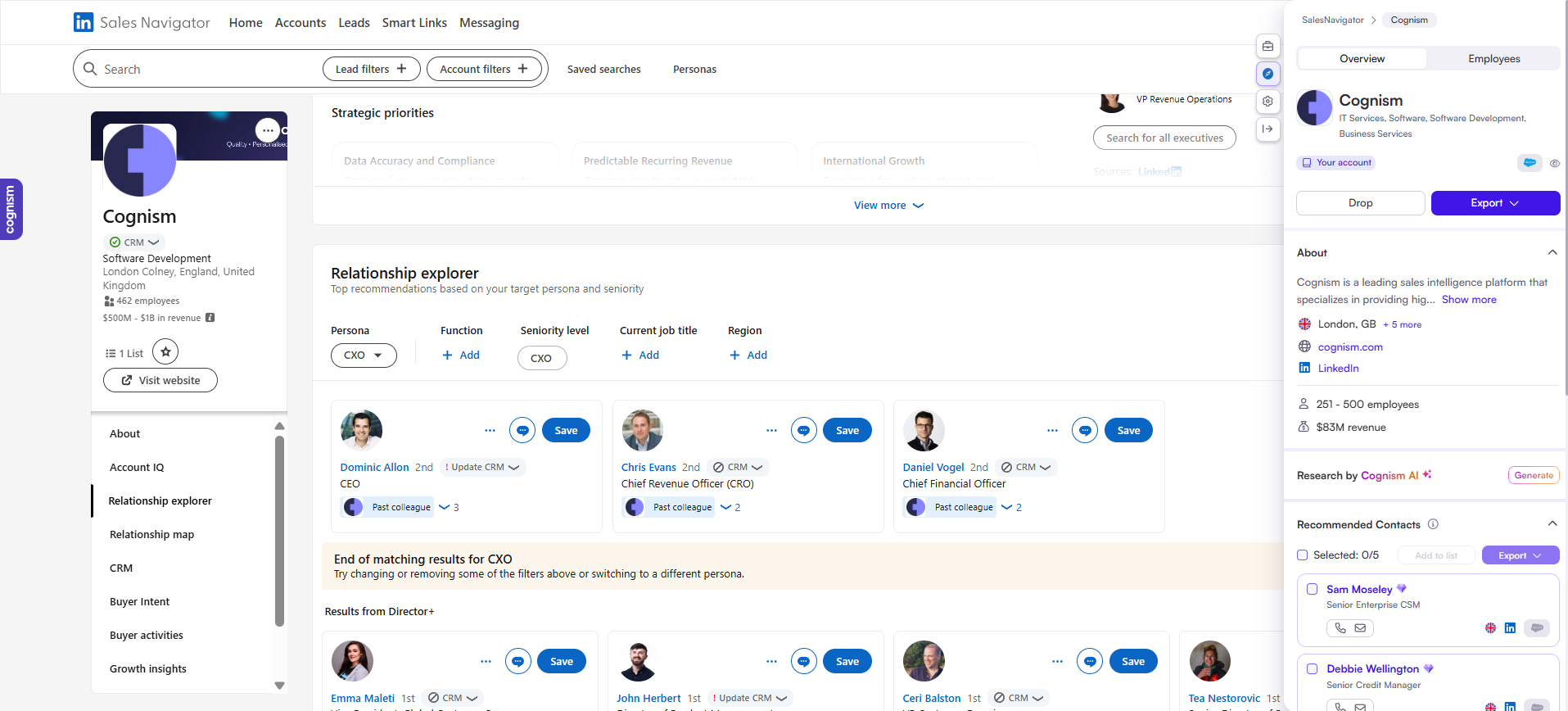Open the message icon on Dominic Allon's card
Image resolution: width=1568 pixels, height=711 pixels.
[x=522, y=430]
